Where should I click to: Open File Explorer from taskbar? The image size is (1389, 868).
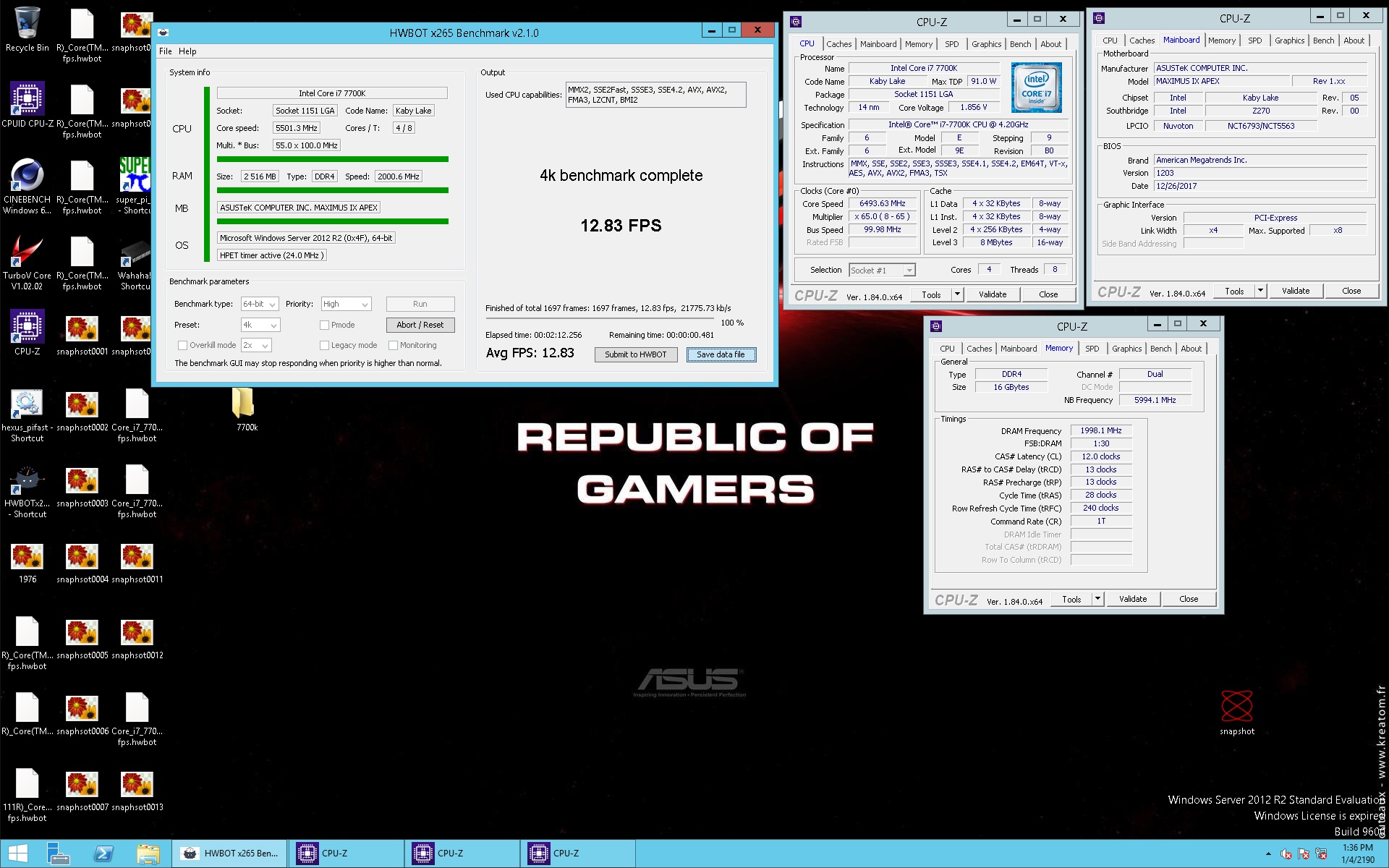point(148,854)
